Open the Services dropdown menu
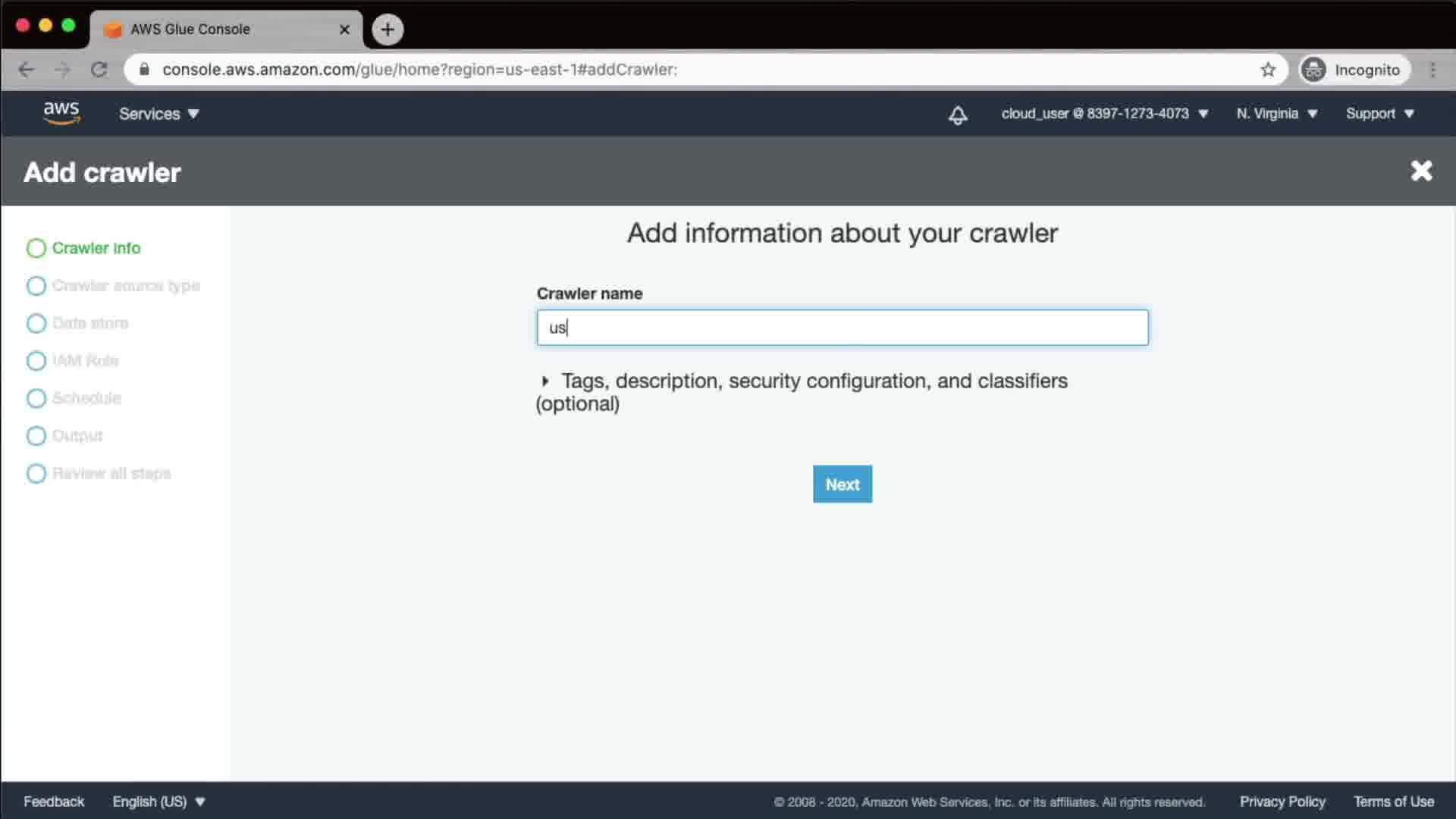1456x819 pixels. point(158,114)
